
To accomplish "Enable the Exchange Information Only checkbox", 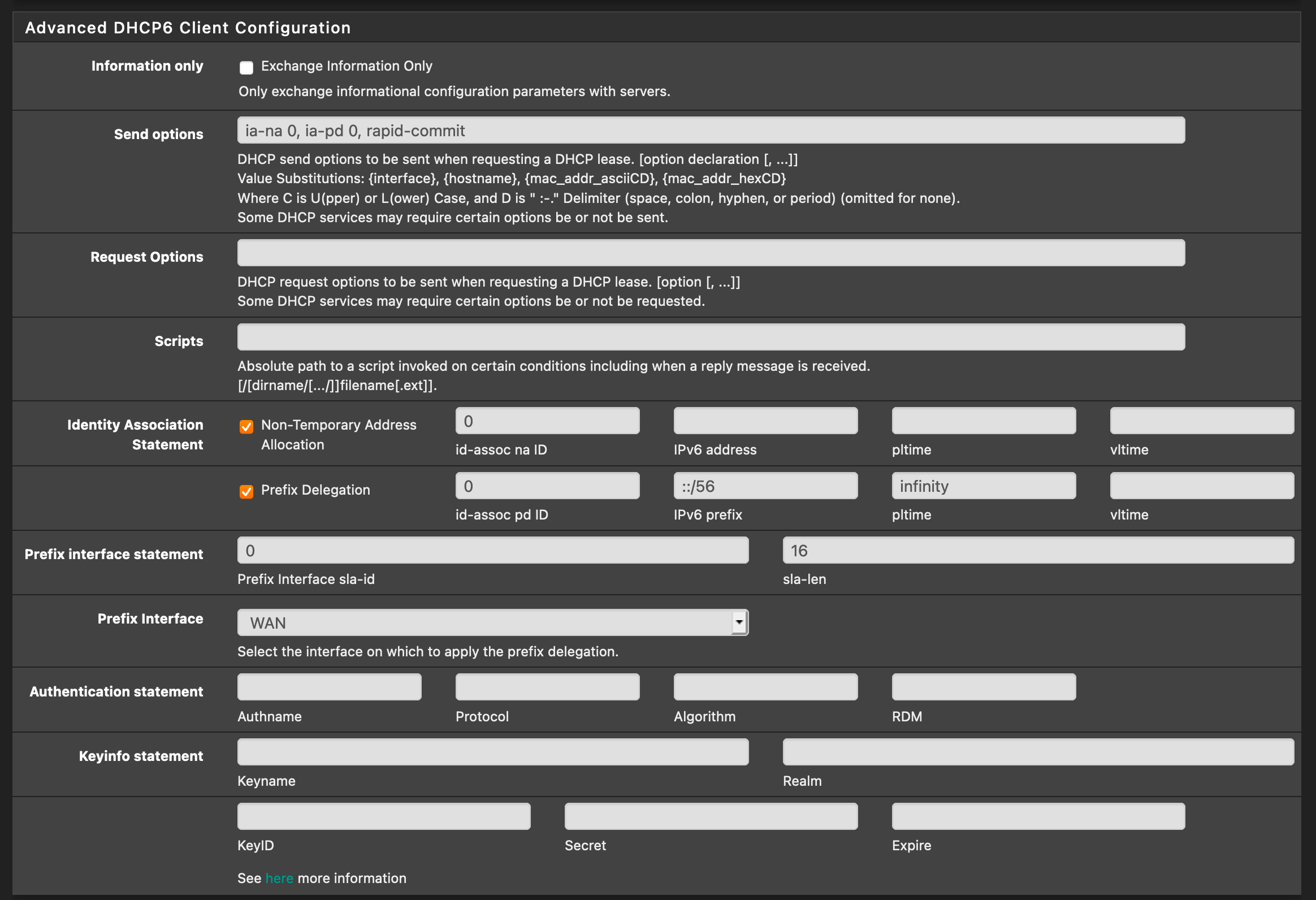I will point(246,67).
